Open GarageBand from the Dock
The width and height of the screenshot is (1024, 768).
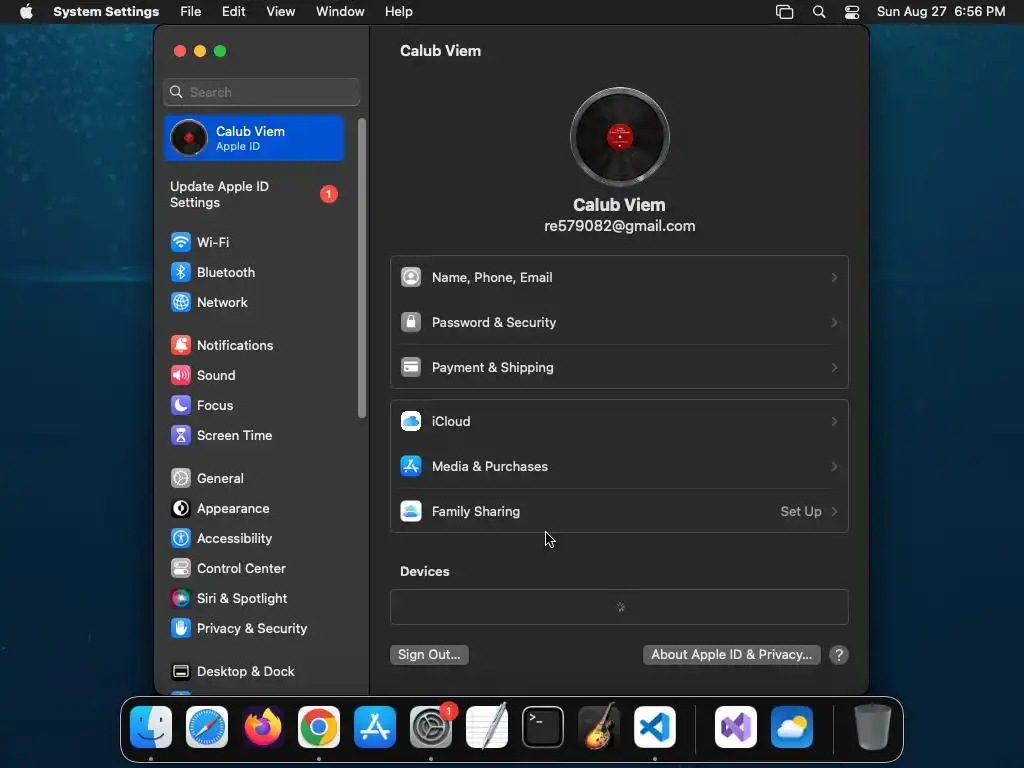point(599,727)
